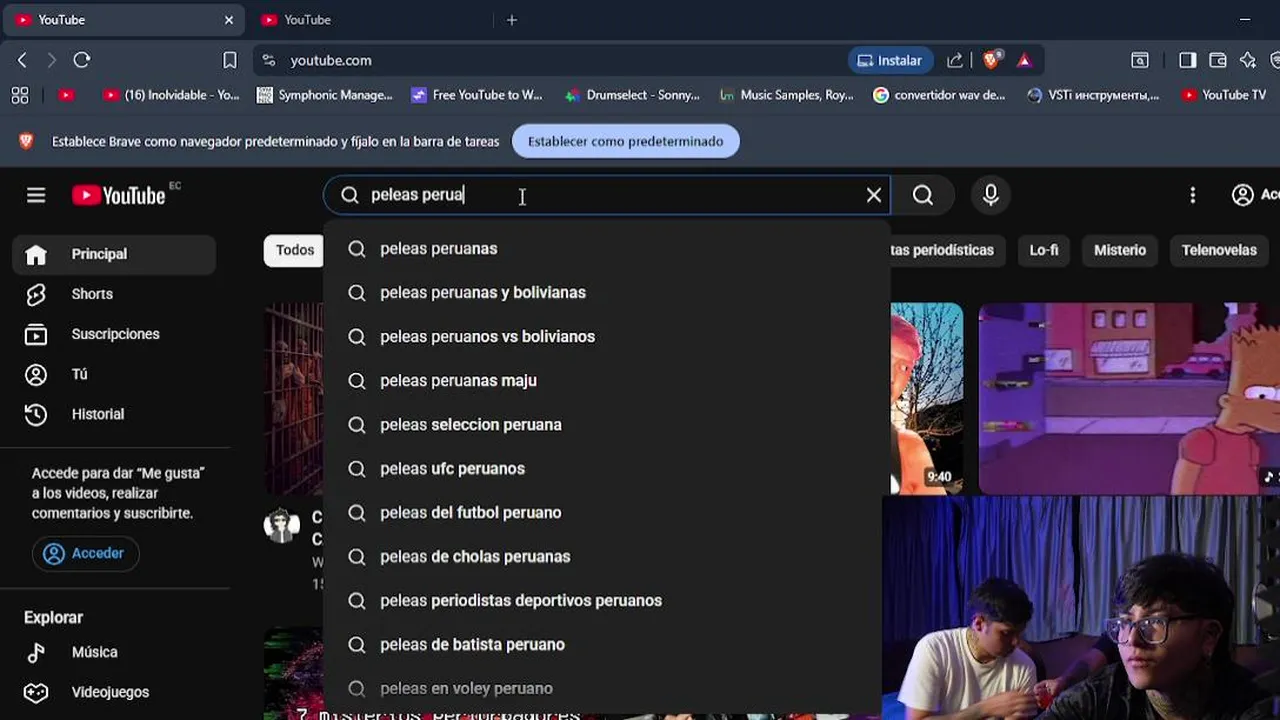
Task: Select the Telenovelas filter chip
Action: coord(1219,250)
